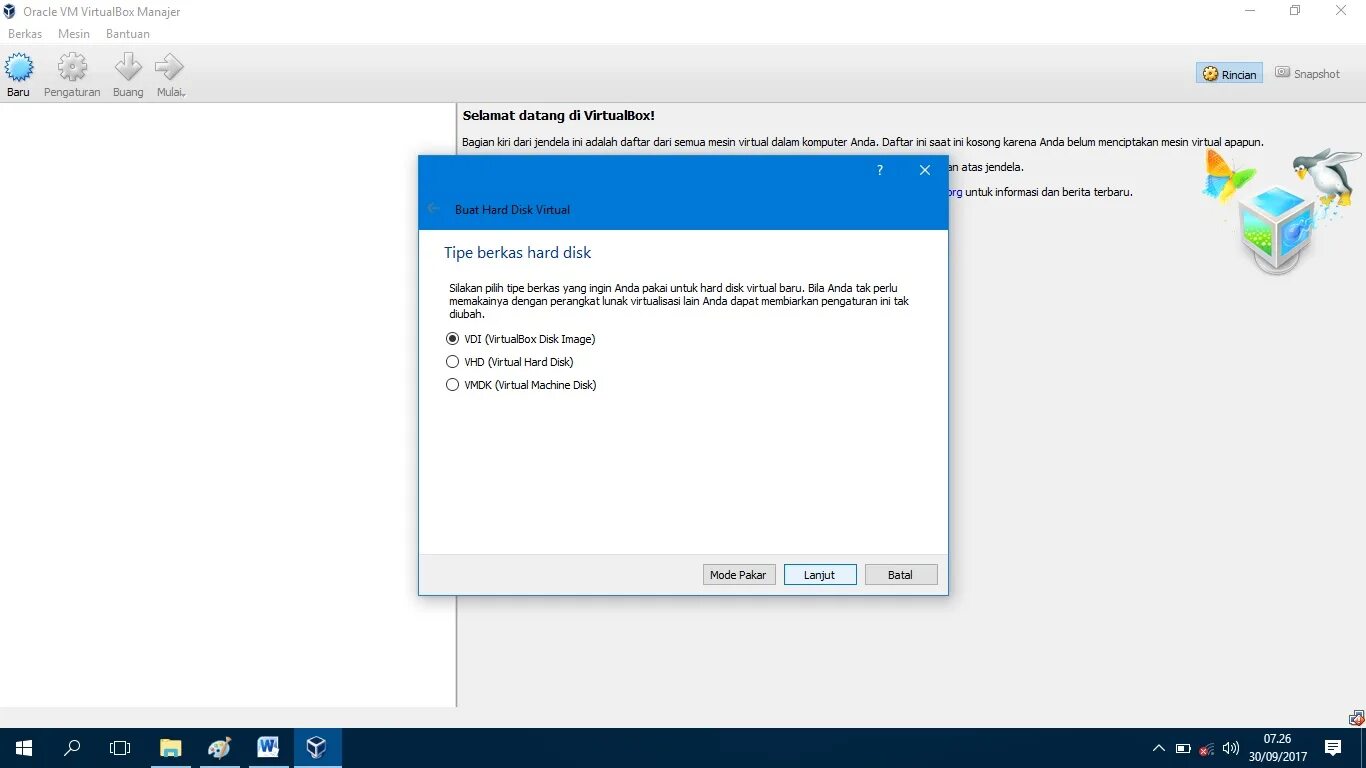
Task: Open the Berkas menu
Action: point(25,34)
